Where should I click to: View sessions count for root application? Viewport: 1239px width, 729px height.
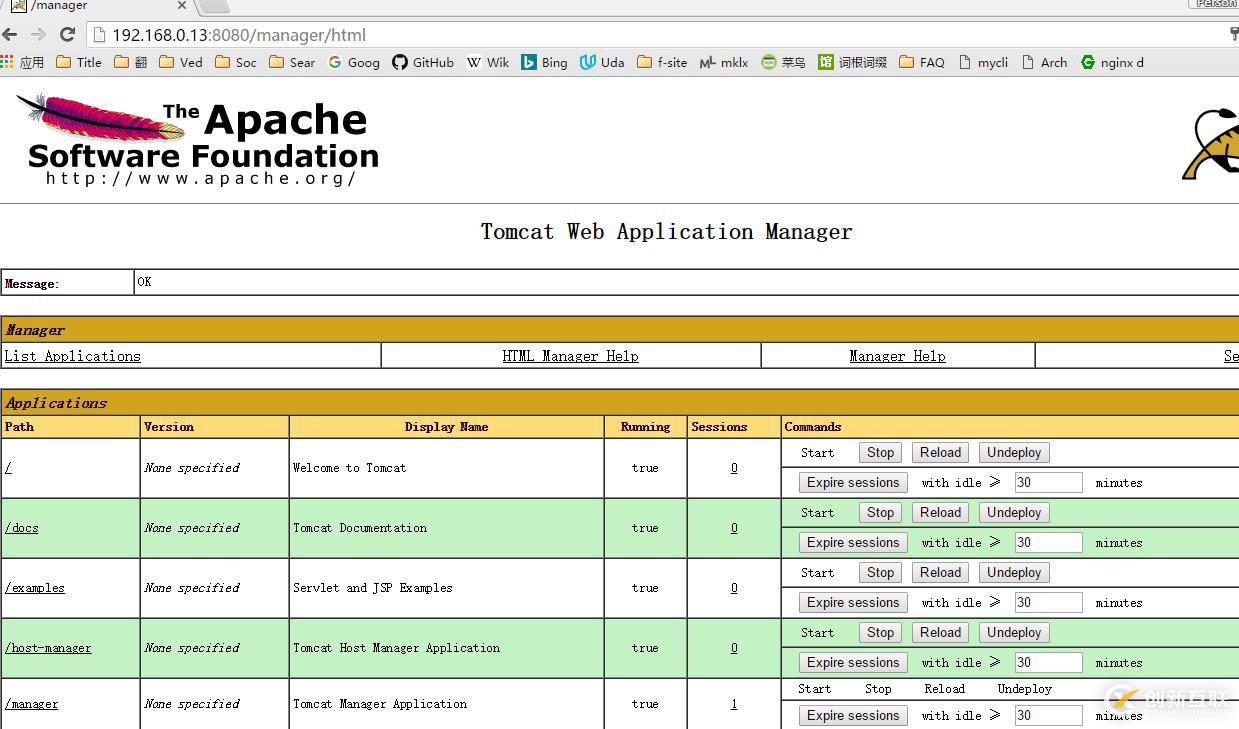[x=734, y=468]
